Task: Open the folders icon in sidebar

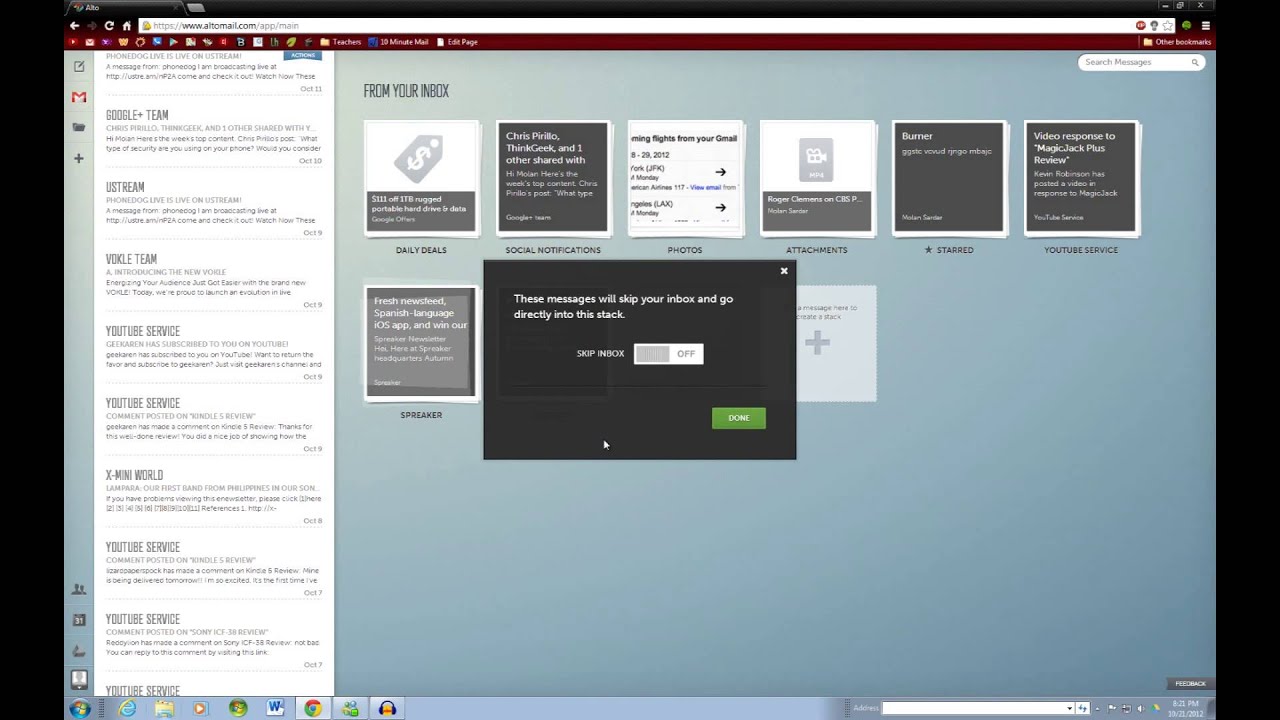Action: pyautogui.click(x=79, y=128)
